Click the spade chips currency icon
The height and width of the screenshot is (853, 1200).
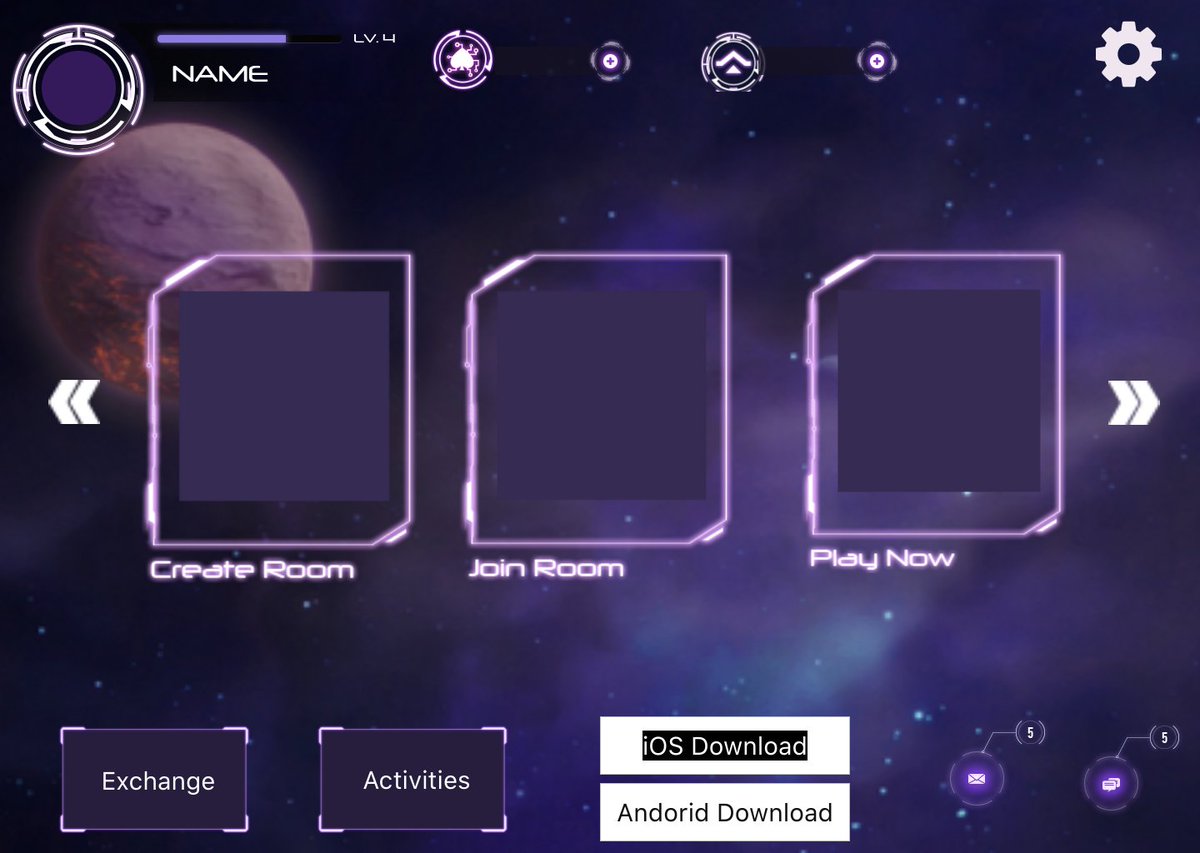pos(462,61)
